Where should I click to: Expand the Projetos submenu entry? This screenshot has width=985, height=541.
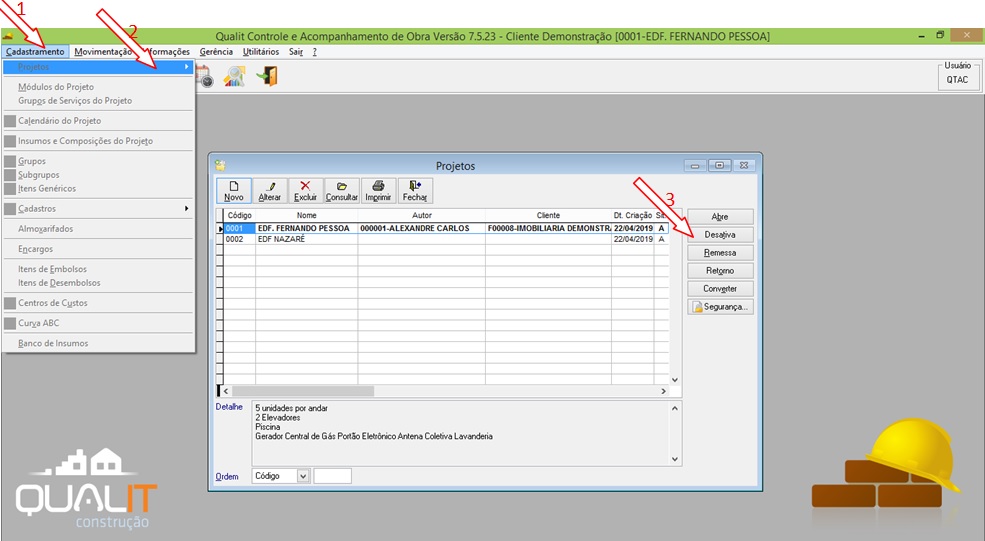(98, 67)
